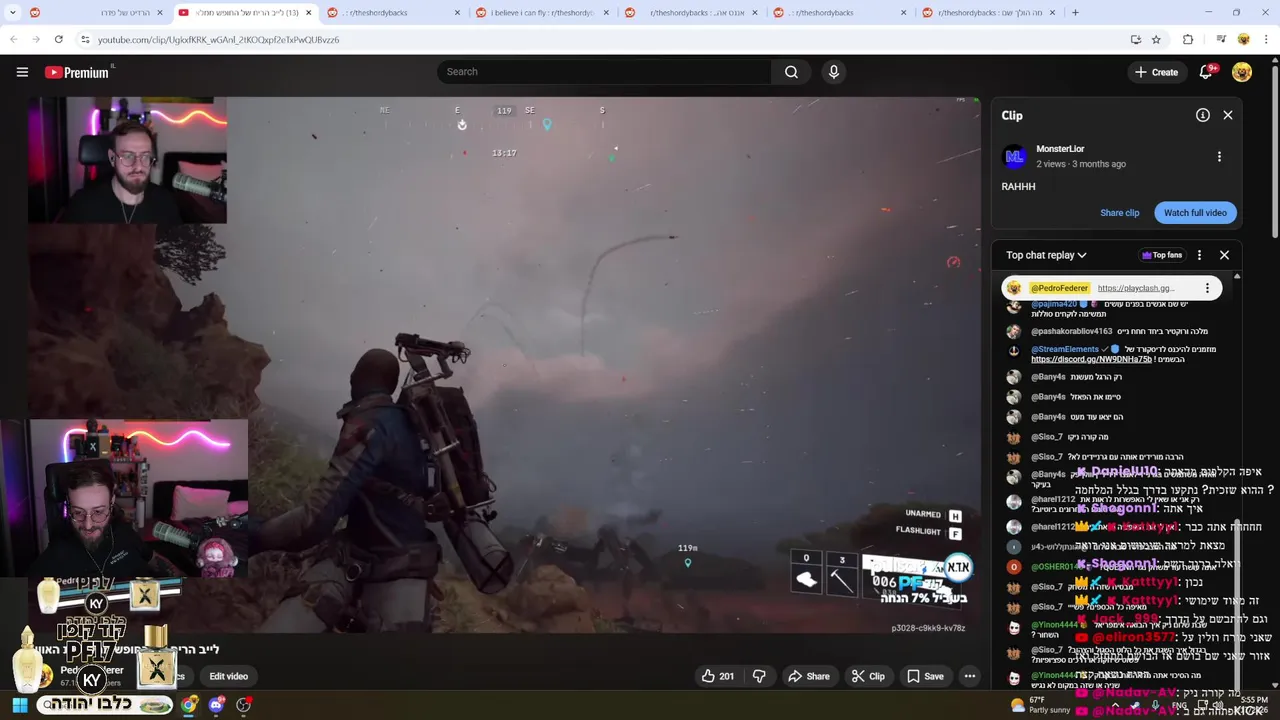This screenshot has height=720, width=1280.
Task: Open the Windows Start menu
Action: tap(19, 705)
